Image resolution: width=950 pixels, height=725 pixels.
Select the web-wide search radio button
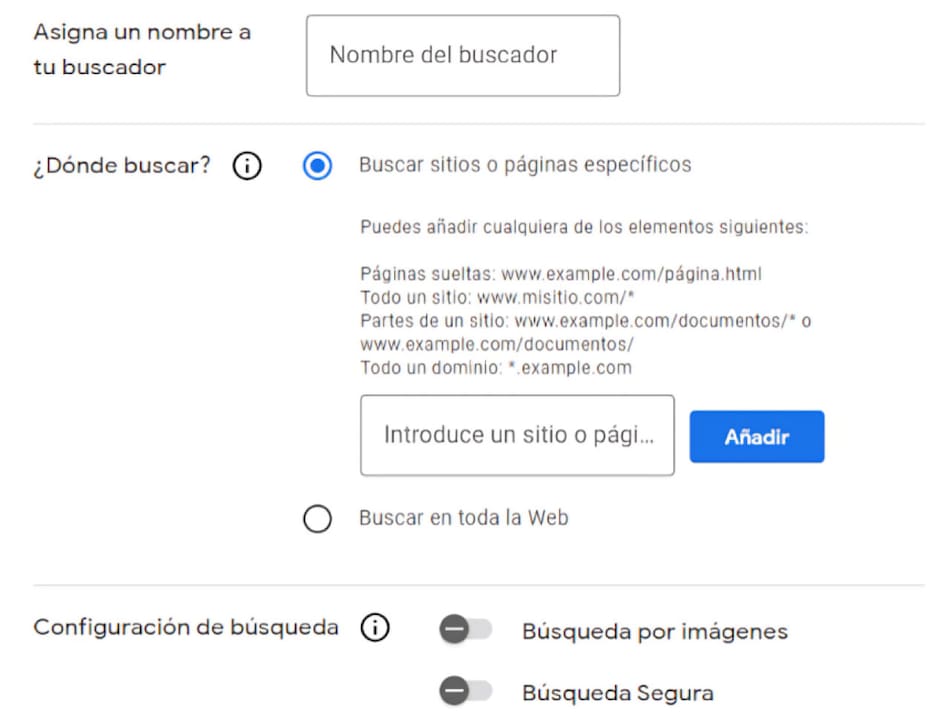tap(317, 519)
